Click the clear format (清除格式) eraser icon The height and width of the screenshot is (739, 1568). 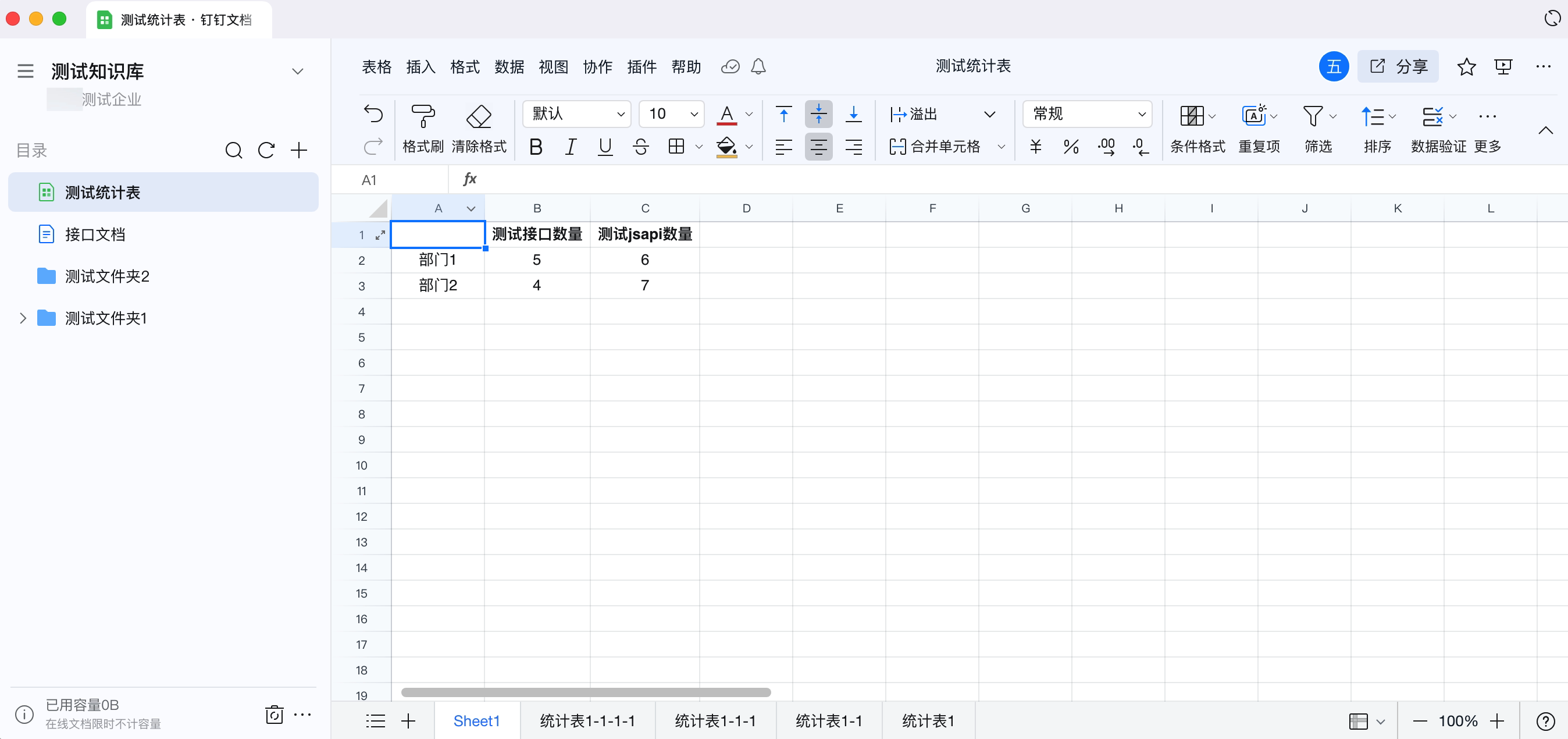point(479,116)
